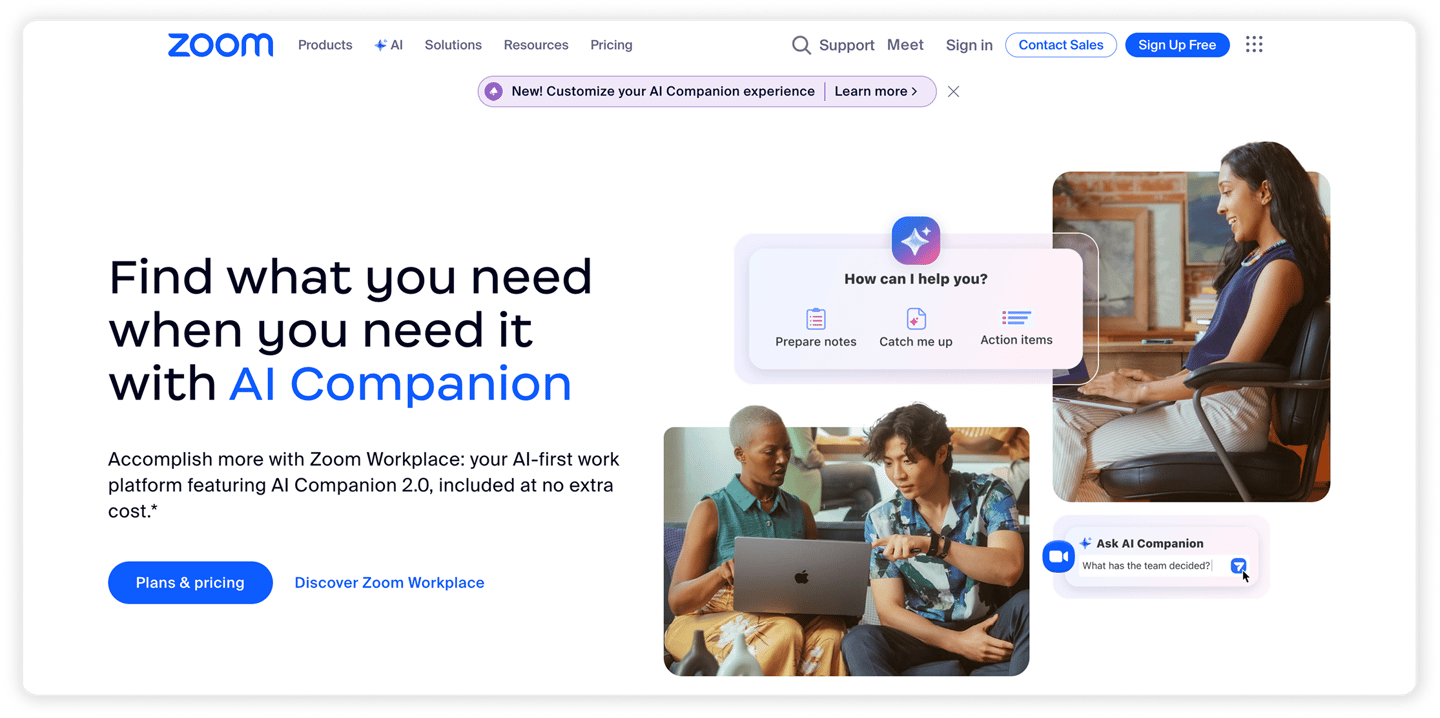Image resolution: width=1440 pixels, height=718 pixels.
Task: Go to Pricing page
Action: [x=611, y=45]
